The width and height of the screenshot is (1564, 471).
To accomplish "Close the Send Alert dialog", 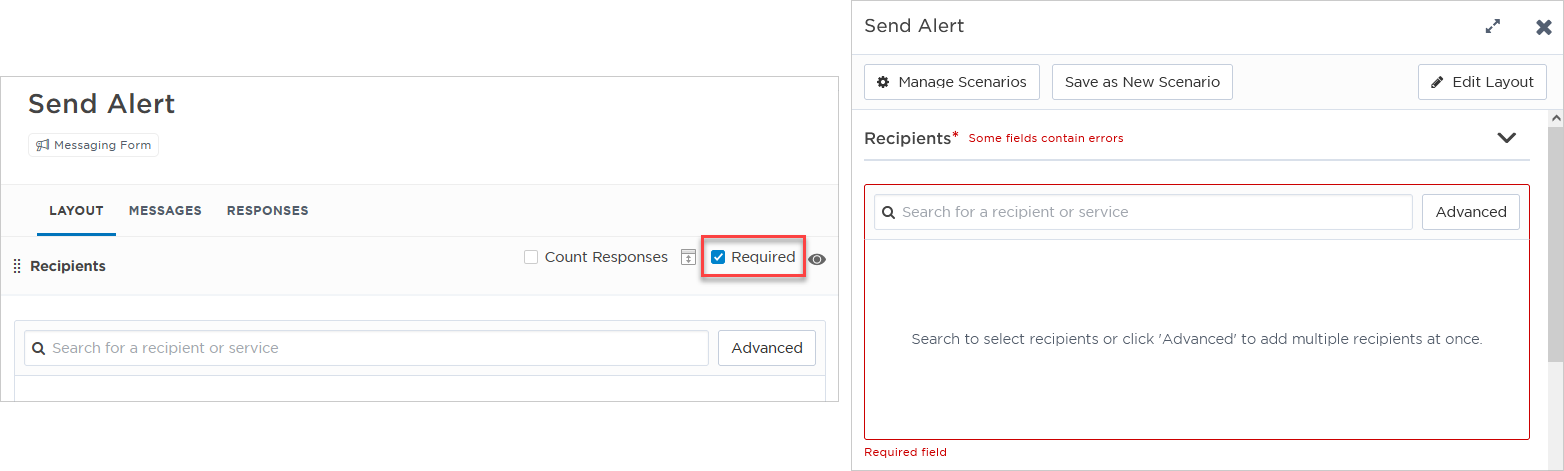I will 1544,27.
